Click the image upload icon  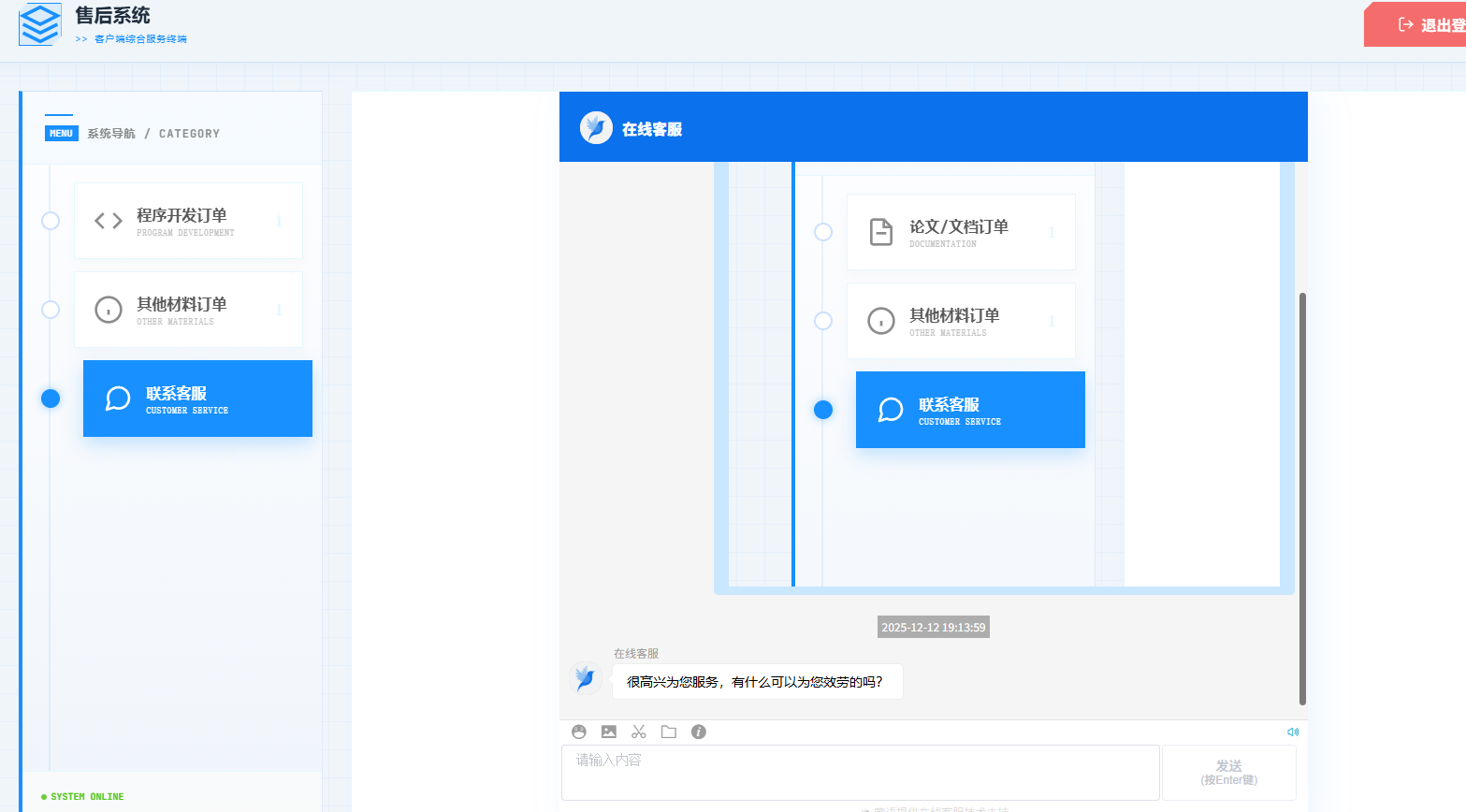tap(609, 732)
